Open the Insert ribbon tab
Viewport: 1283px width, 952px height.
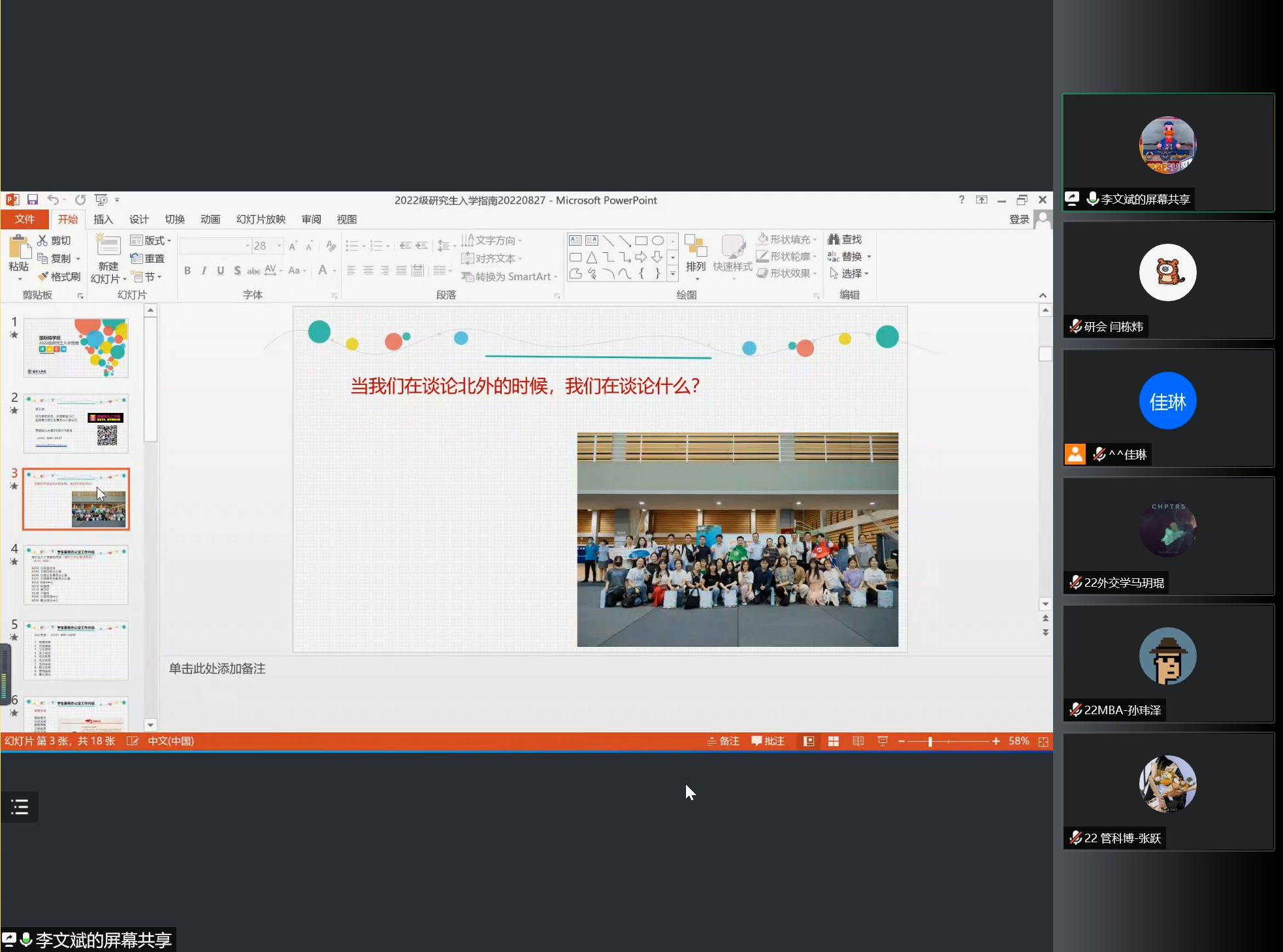click(103, 220)
